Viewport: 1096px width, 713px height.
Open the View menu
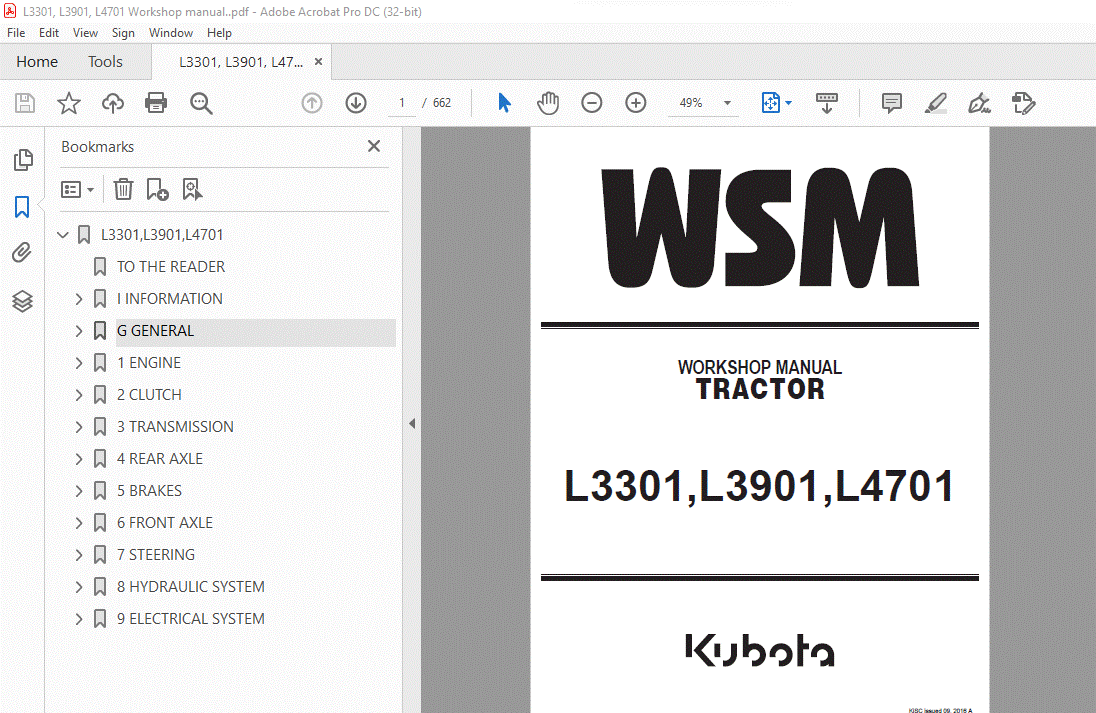point(85,33)
